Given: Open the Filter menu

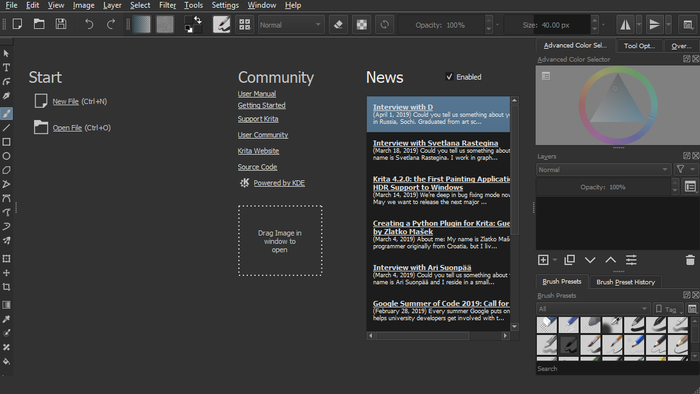Looking at the screenshot, I should click(167, 5).
